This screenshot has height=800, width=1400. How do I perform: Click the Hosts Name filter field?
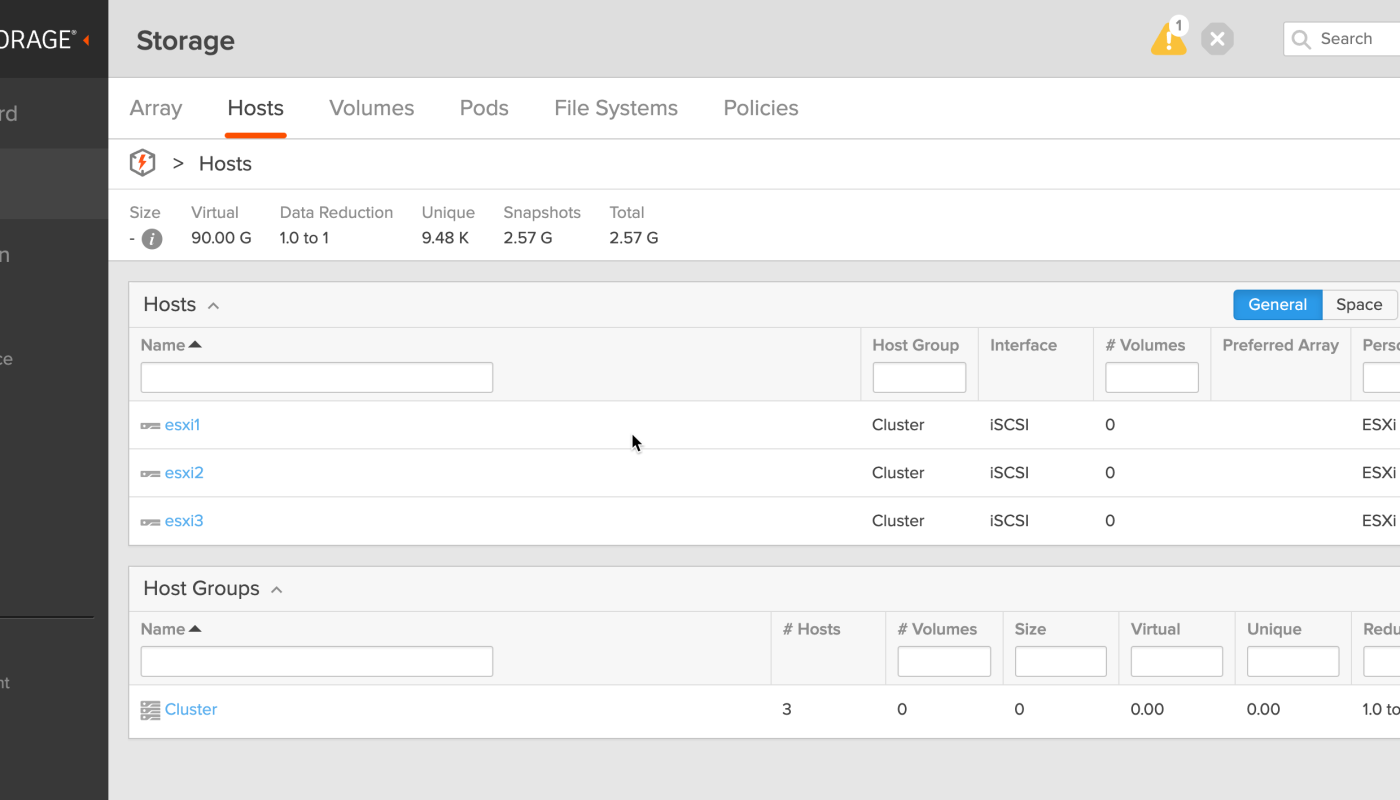(x=317, y=378)
